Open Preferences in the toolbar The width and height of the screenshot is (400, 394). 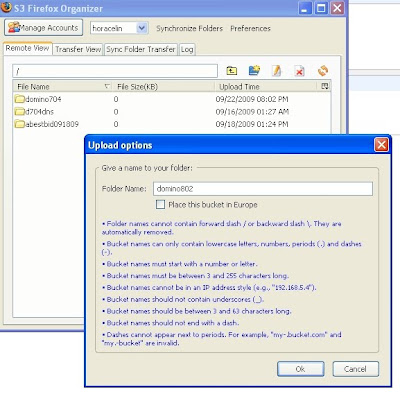(x=250, y=28)
